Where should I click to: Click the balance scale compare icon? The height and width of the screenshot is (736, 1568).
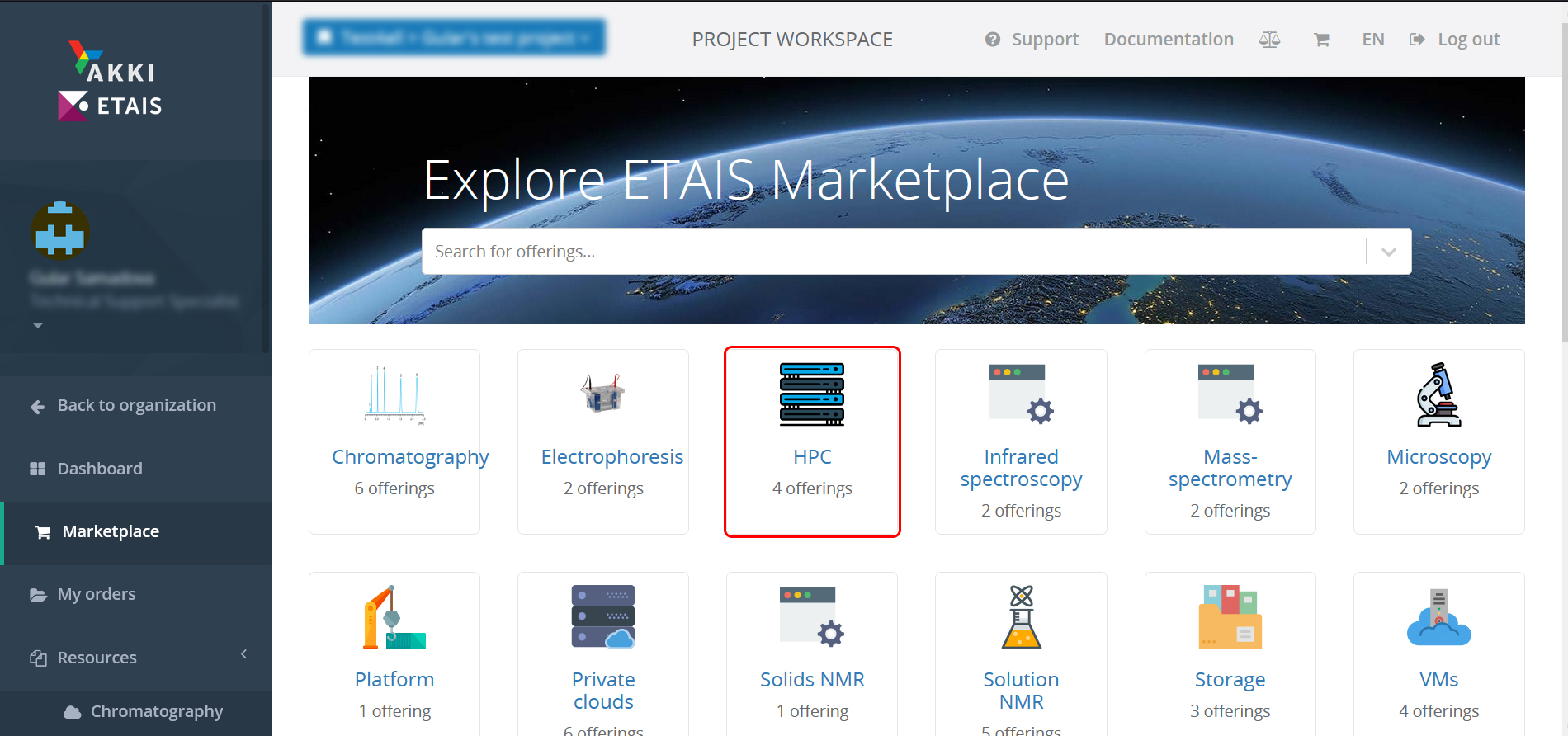click(x=1270, y=40)
